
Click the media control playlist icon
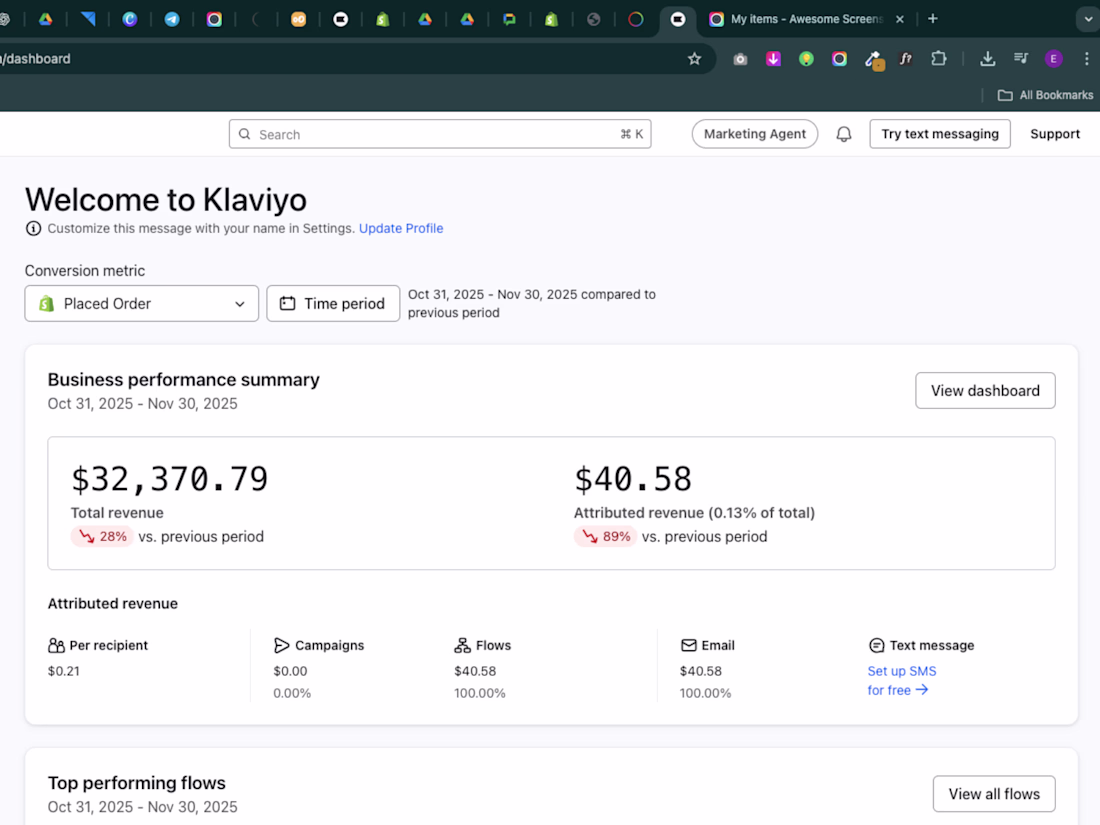click(x=1021, y=59)
